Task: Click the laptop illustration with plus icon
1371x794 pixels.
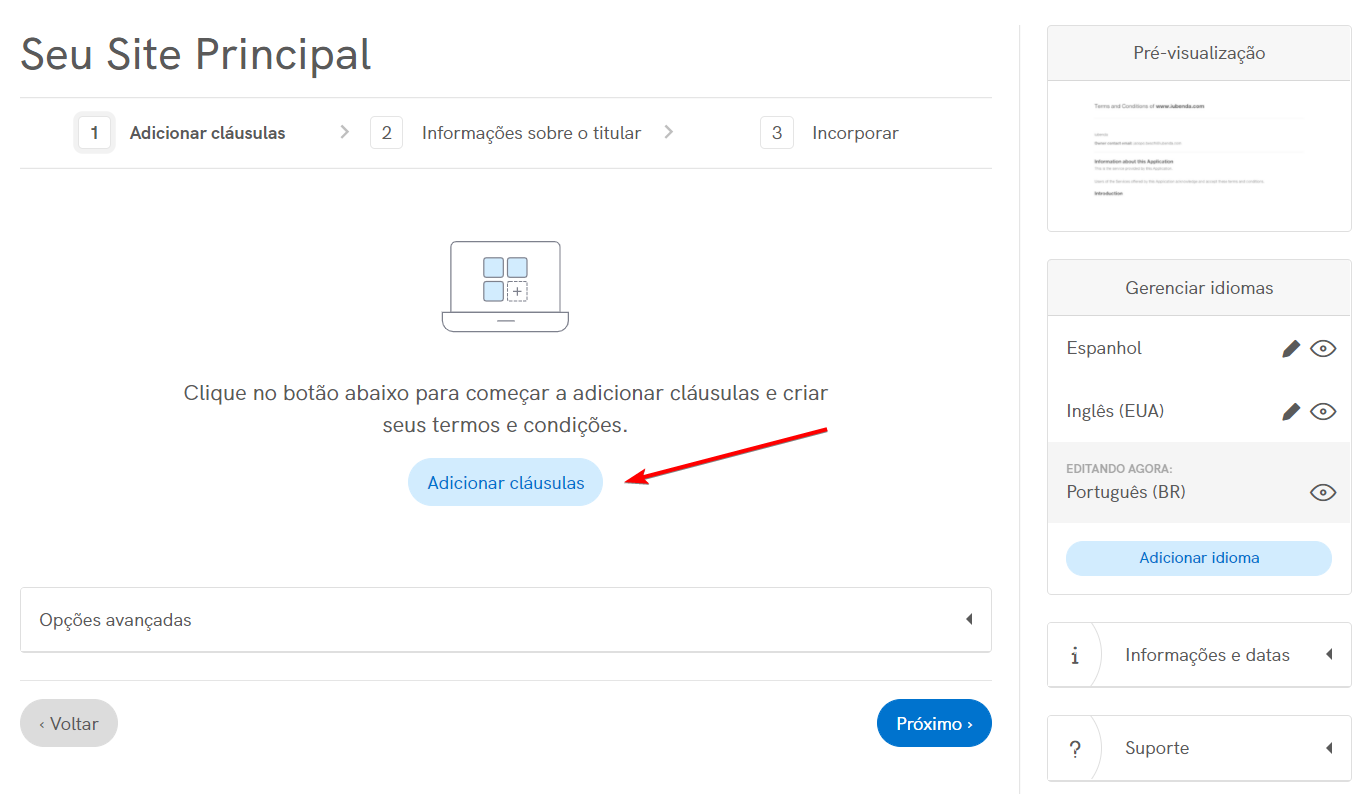Action: pos(505,286)
